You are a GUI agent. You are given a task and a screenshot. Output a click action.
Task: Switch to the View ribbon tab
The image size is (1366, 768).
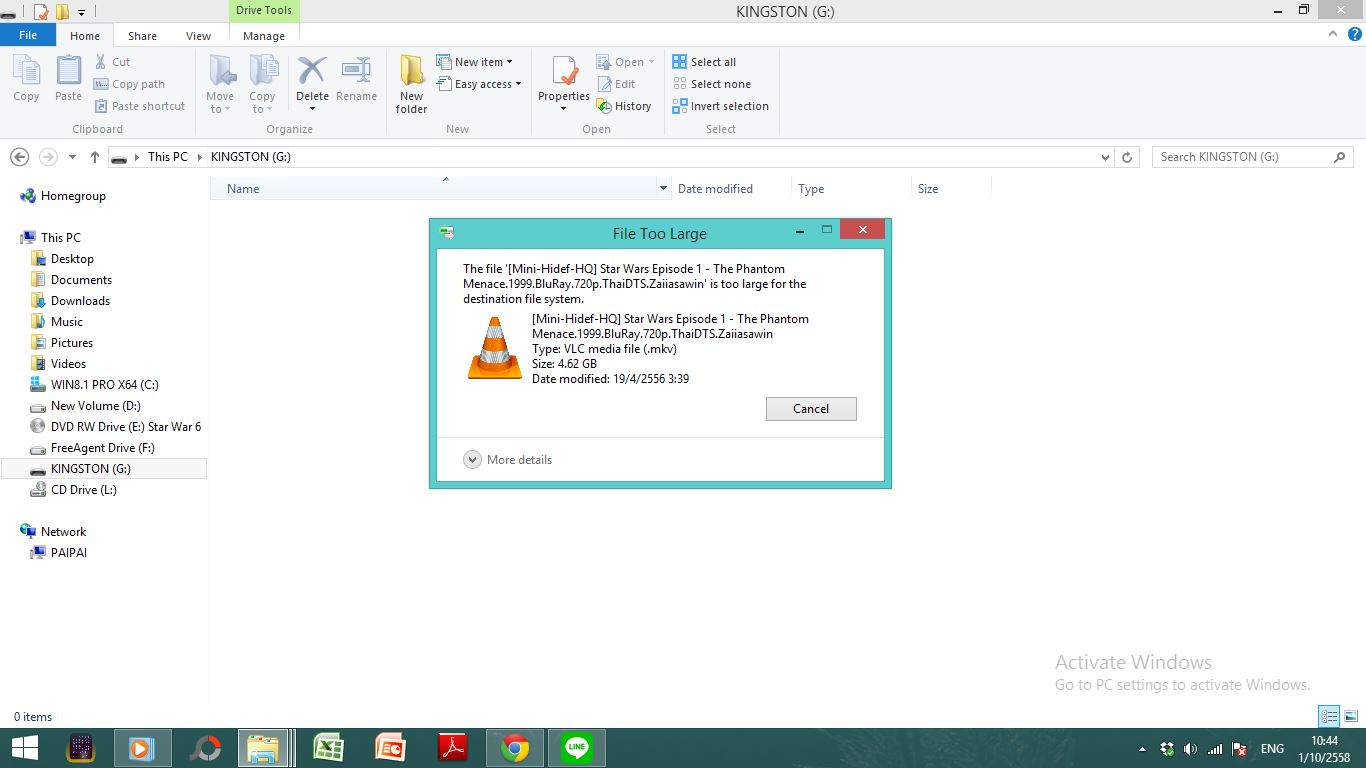(x=198, y=36)
